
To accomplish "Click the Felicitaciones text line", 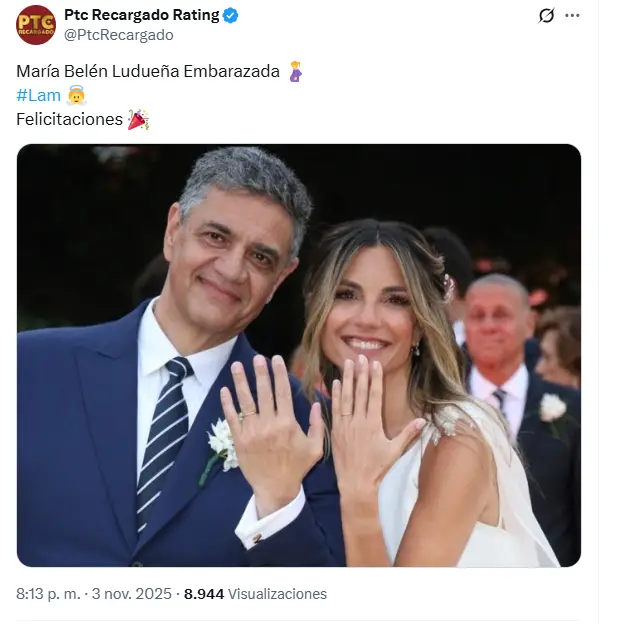I will click(x=69, y=120).
